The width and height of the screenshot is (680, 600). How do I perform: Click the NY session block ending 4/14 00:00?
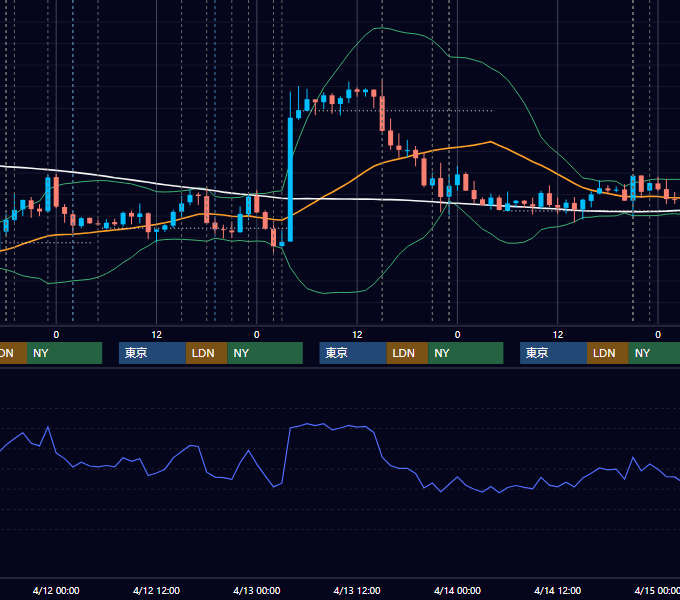(466, 353)
